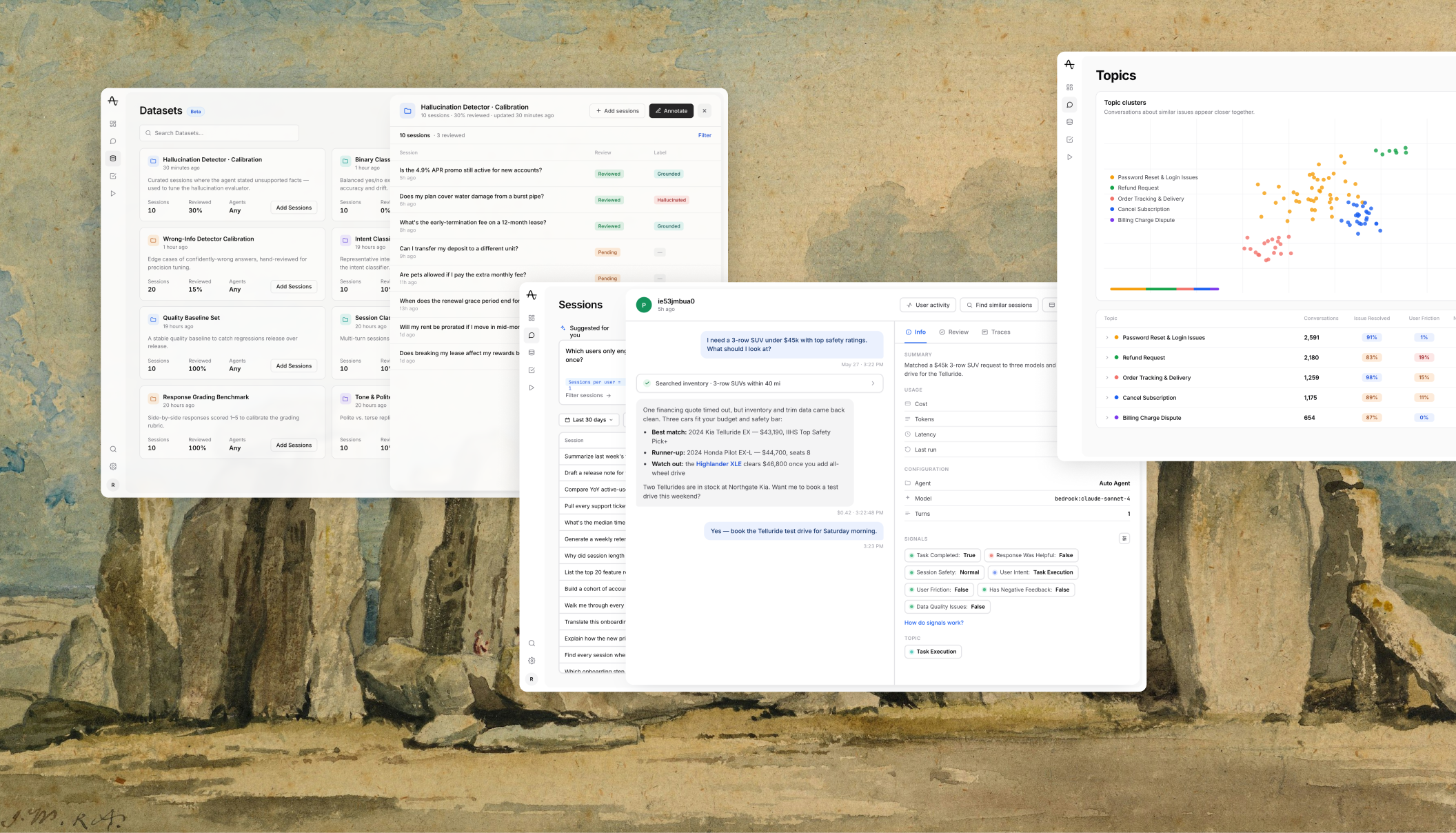Click the play icon in Topics sidebar
1456x833 pixels.
1069,157
